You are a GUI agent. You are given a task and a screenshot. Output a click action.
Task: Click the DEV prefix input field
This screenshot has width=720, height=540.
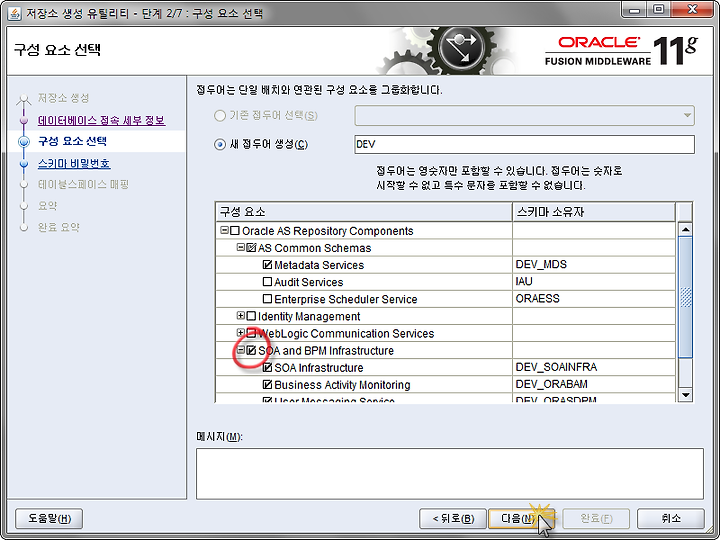(524, 145)
